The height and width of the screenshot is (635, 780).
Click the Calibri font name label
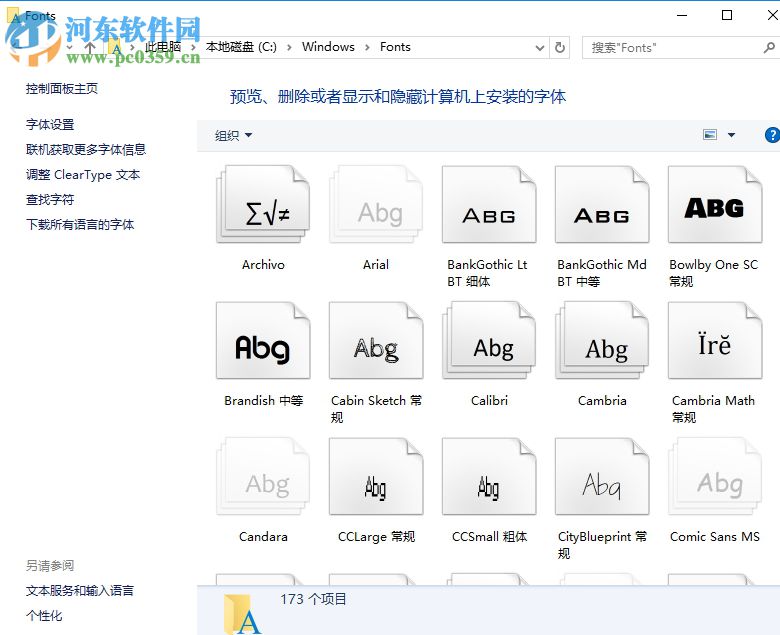click(x=489, y=400)
